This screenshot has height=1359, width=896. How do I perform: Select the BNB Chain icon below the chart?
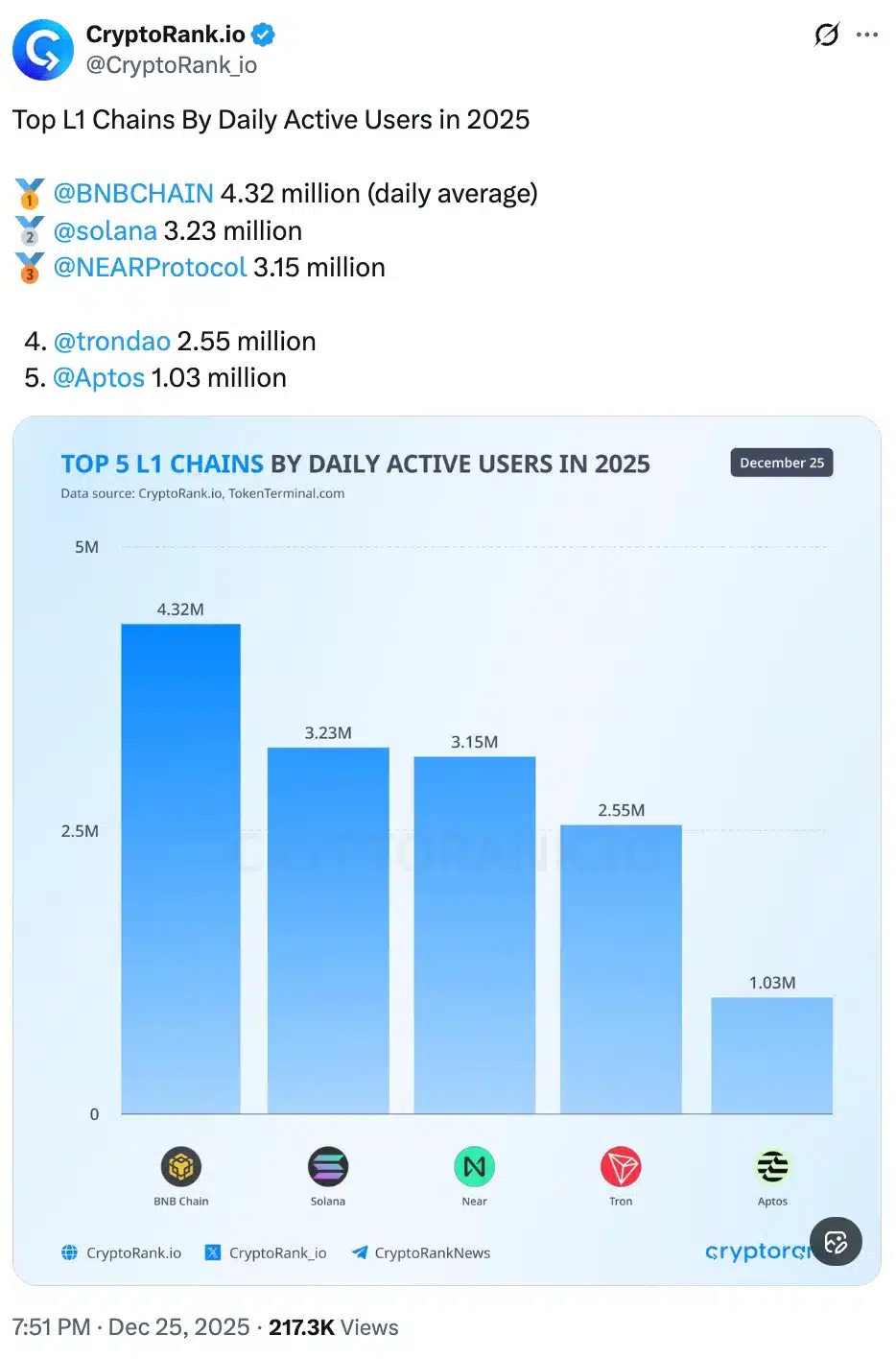click(x=180, y=1169)
